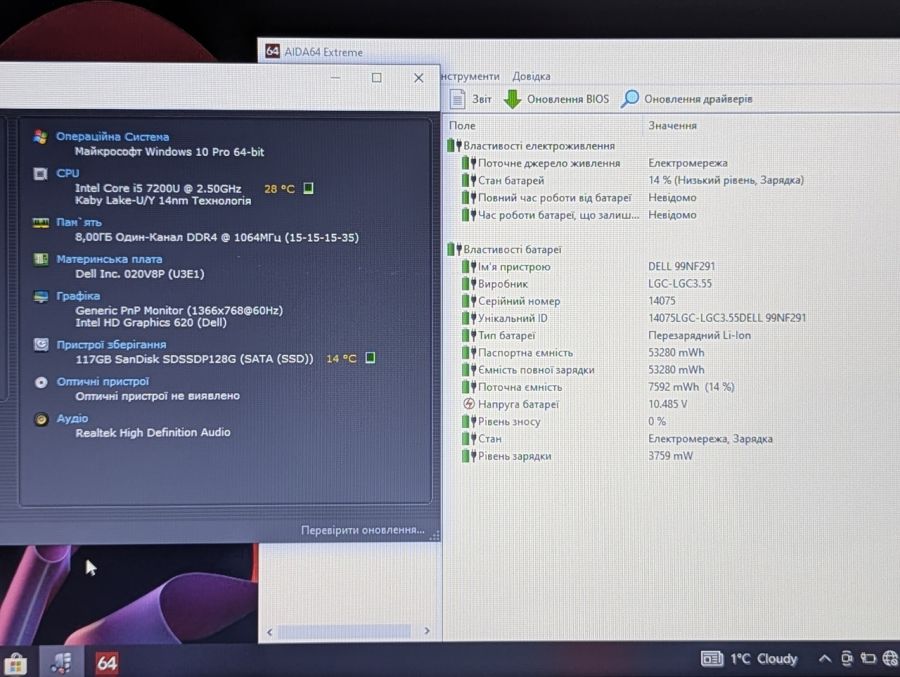Image resolution: width=900 pixels, height=677 pixels.
Task: Click the CPU chip icon in Speccy
Action: pyautogui.click(x=40, y=173)
